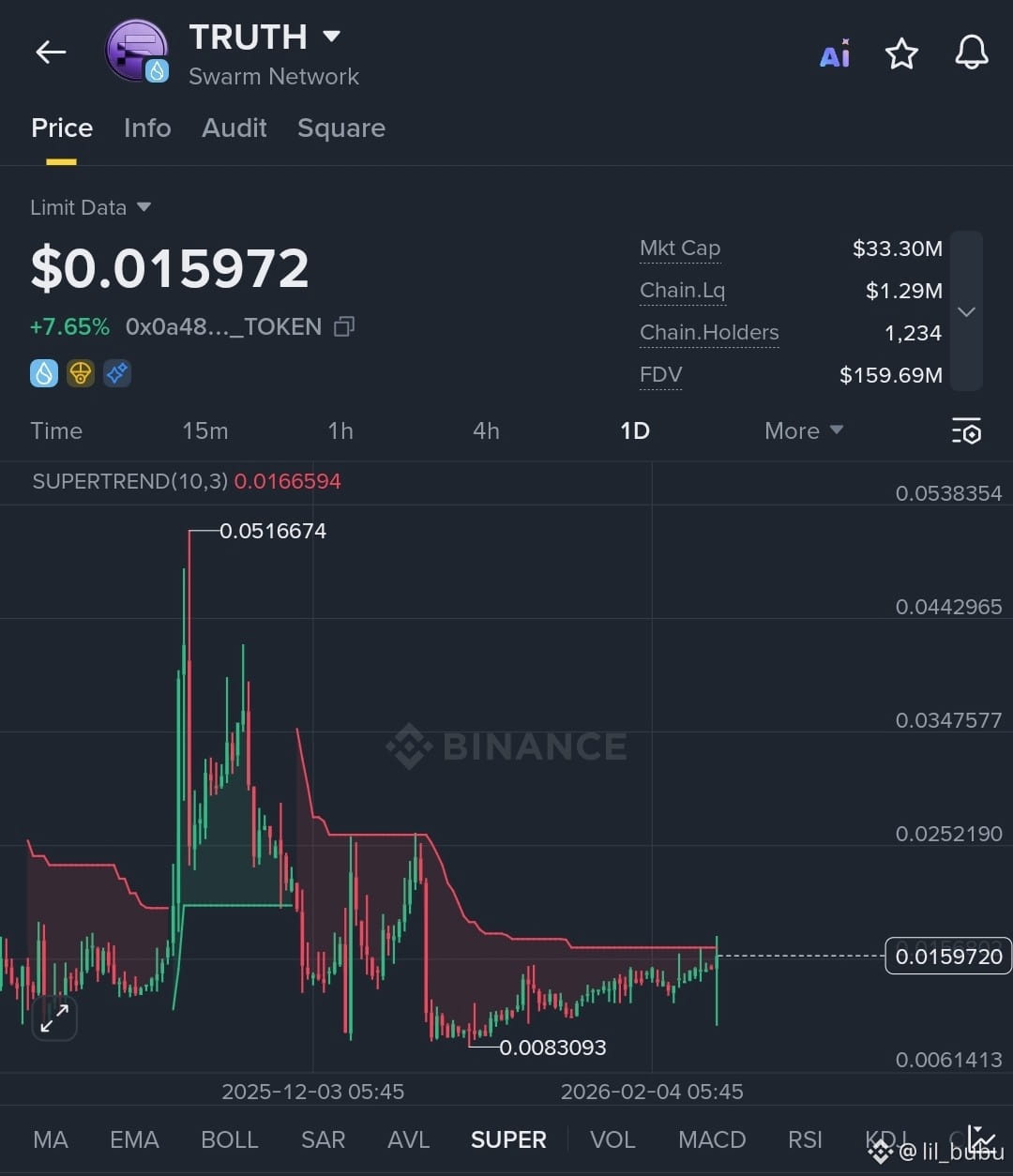
Task: Tap the $0.015972 price display
Action: [170, 268]
